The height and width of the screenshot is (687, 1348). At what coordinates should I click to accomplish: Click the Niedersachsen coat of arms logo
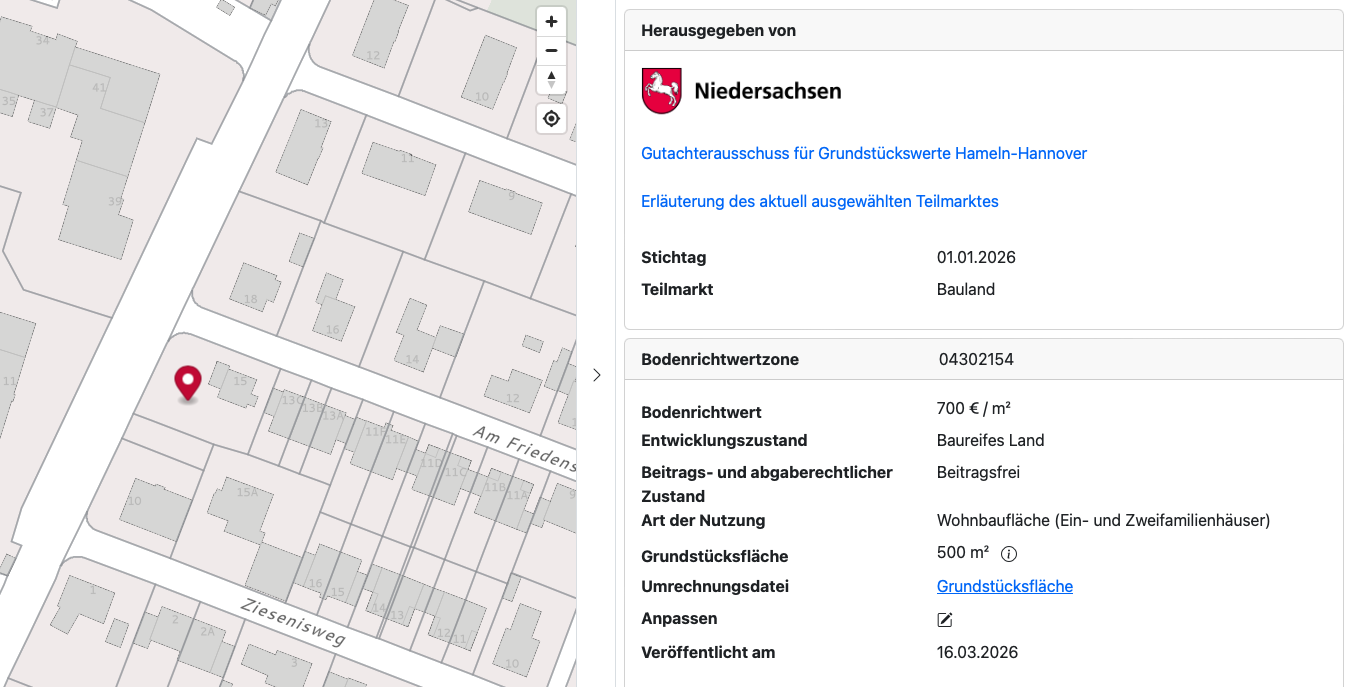point(661,91)
